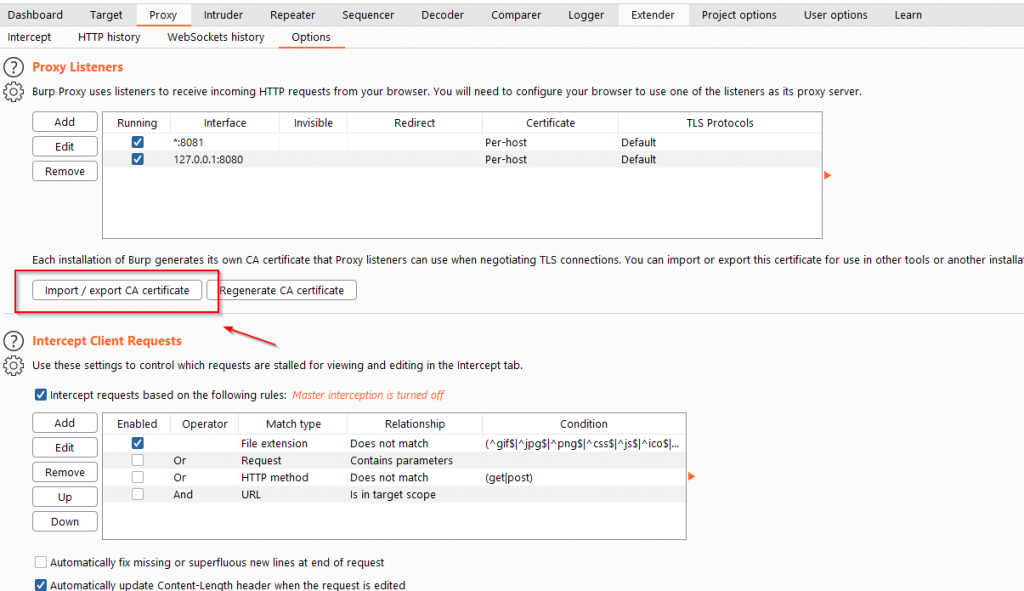Switch to the Extender tab
The height and width of the screenshot is (591, 1024).
click(x=653, y=14)
